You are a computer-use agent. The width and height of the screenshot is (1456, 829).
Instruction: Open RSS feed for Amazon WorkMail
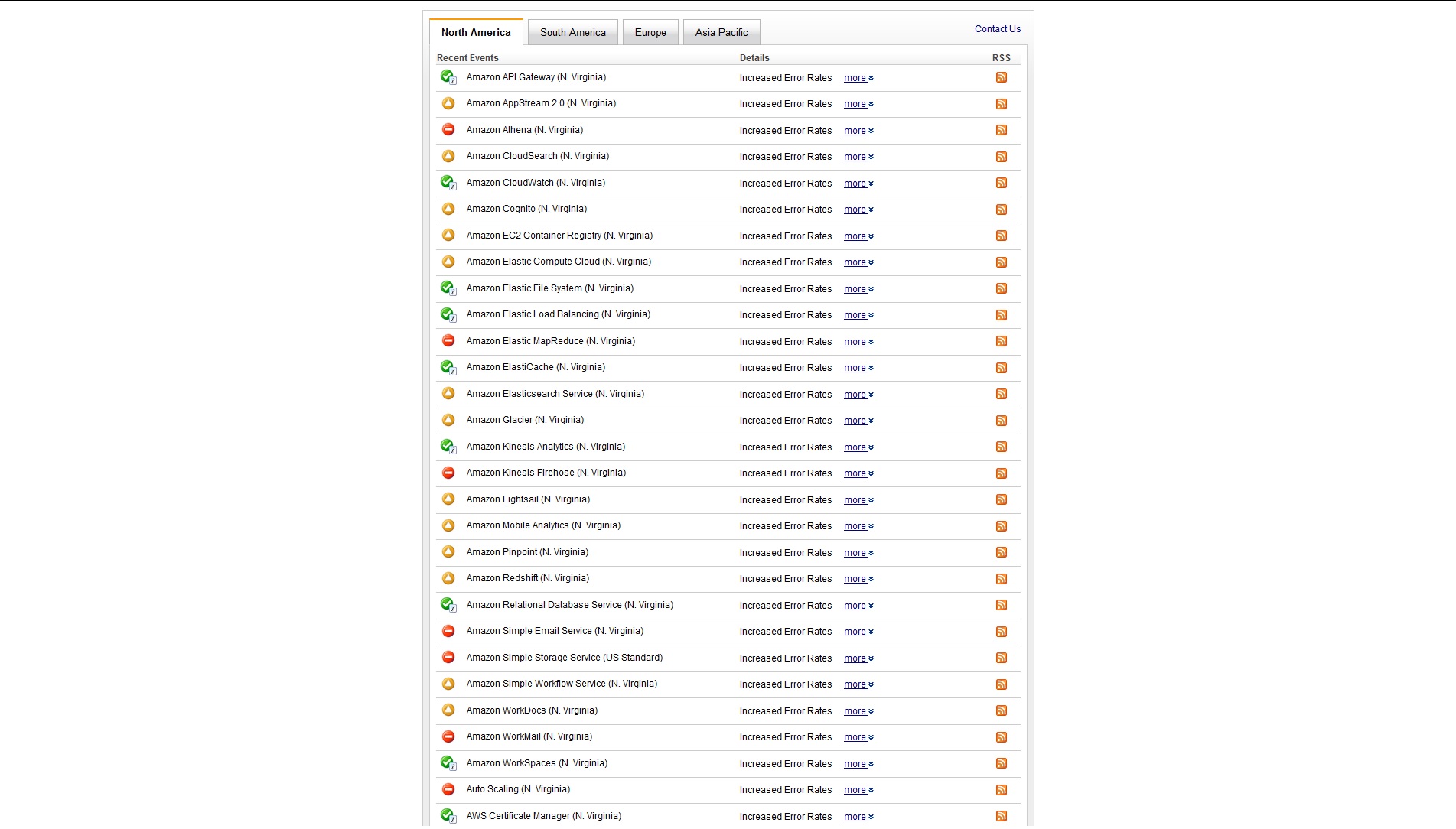1001,737
